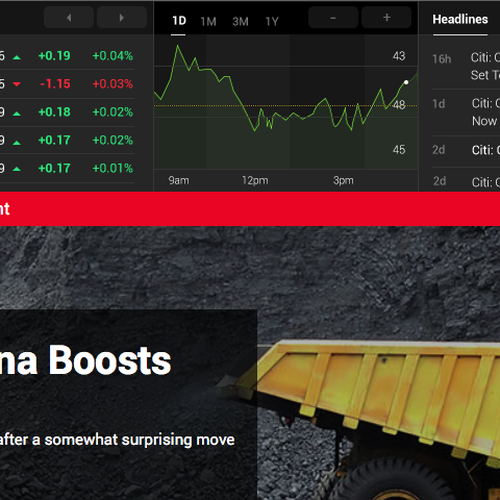Viewport: 500px width, 500px height.
Task: Zoom out chart with minus button
Action: (x=333, y=18)
